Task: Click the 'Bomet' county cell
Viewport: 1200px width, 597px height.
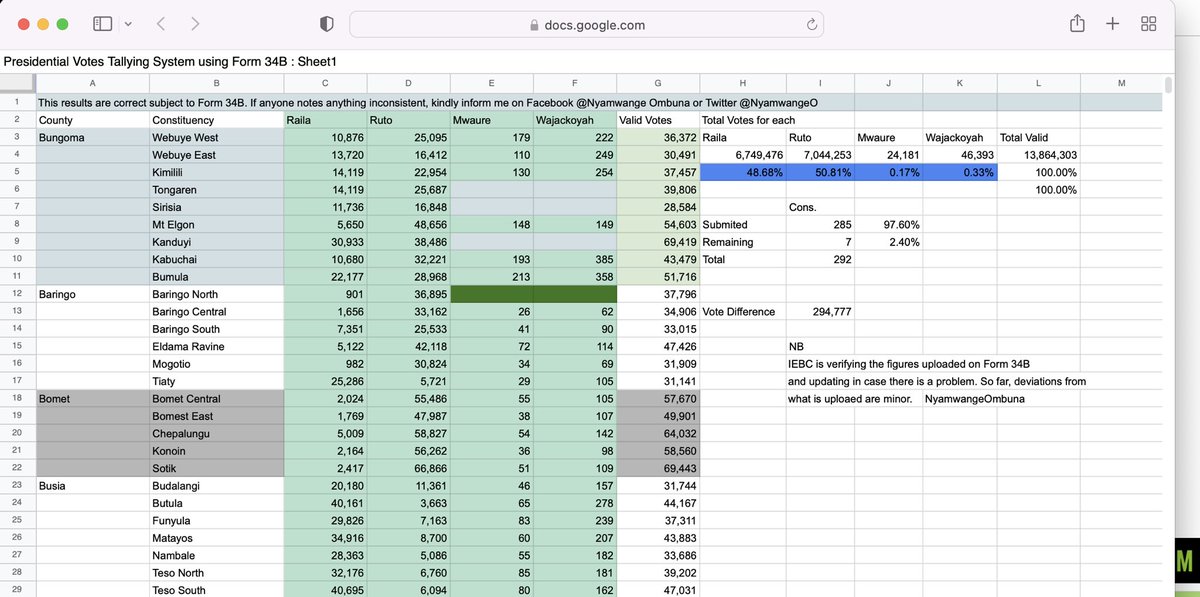Action: (x=92, y=398)
